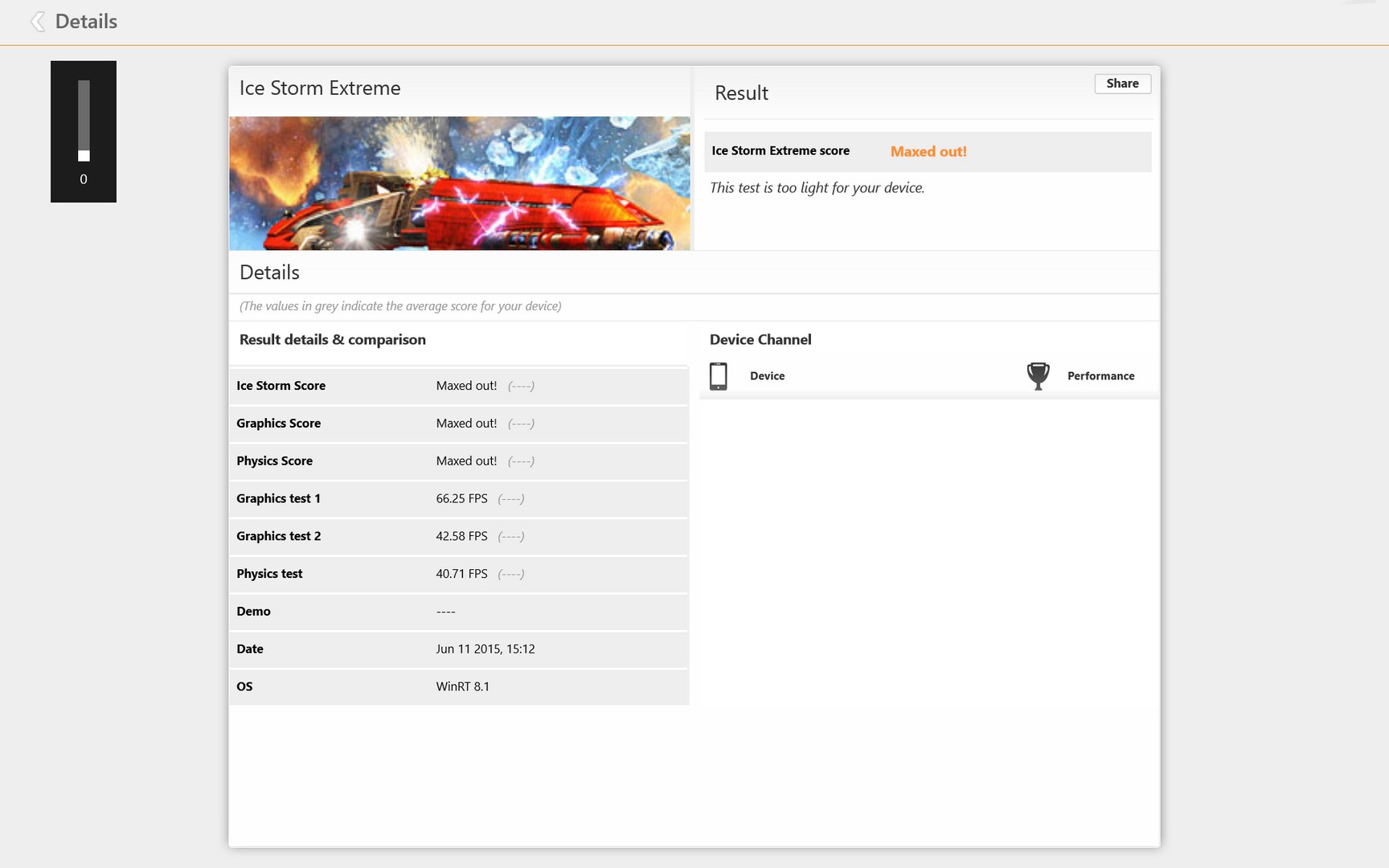Click the Ice Storm Score row

(459, 386)
